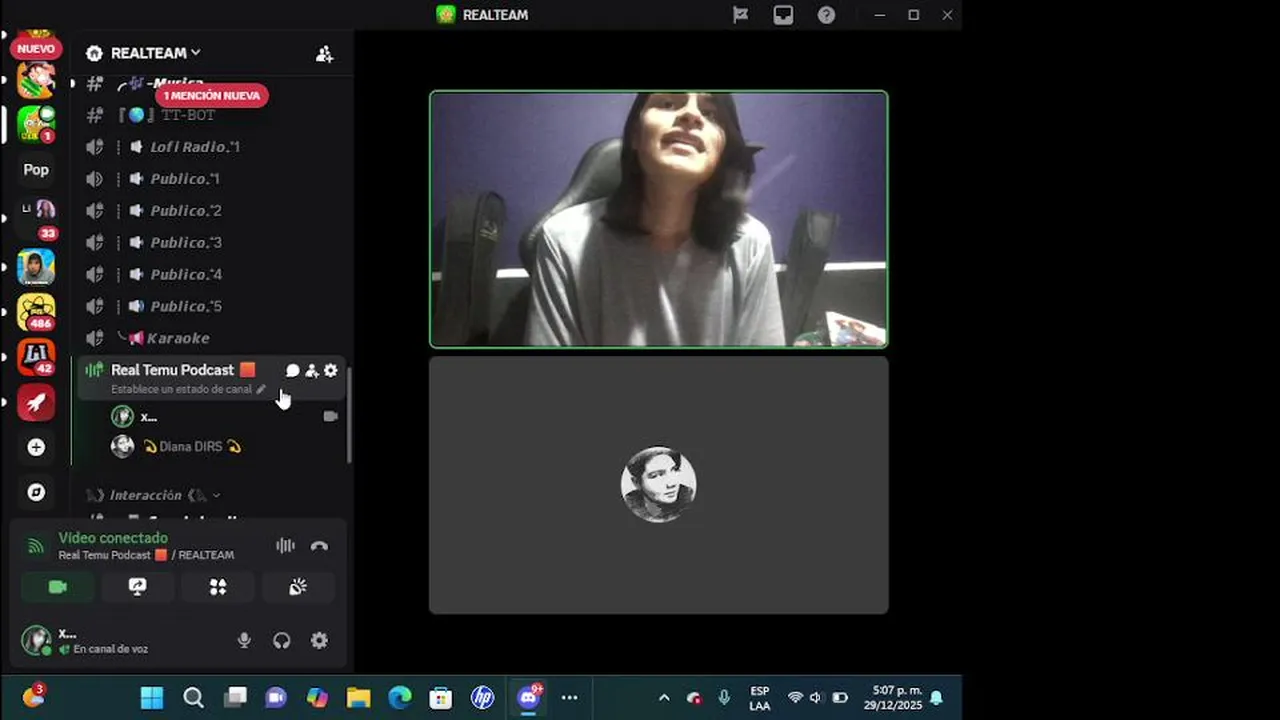Click Discord icon on the taskbar
This screenshot has width=1280, height=720.
pyautogui.click(x=529, y=697)
